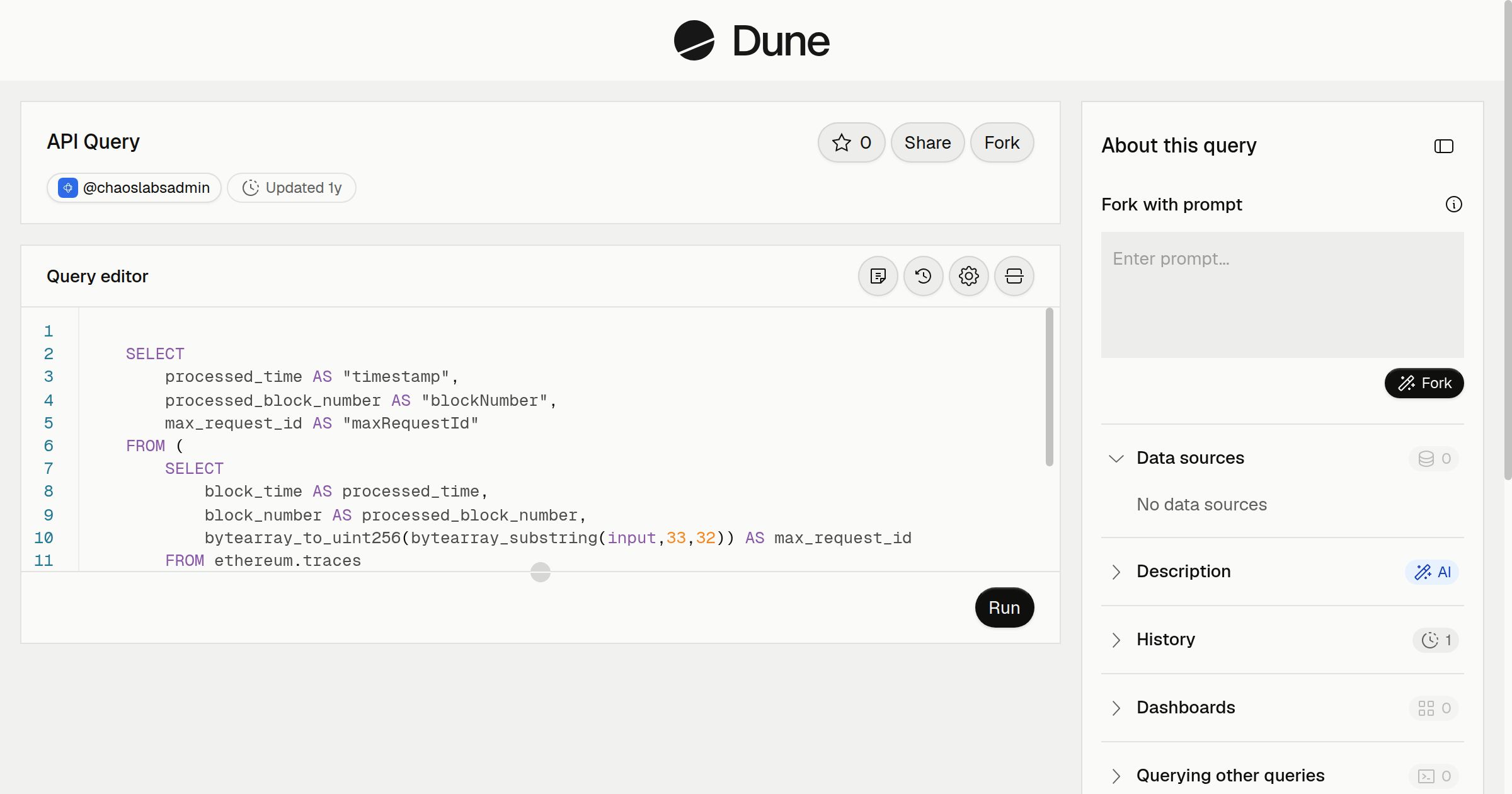This screenshot has width=1512, height=794.
Task: Star the API Query
Action: (x=851, y=142)
